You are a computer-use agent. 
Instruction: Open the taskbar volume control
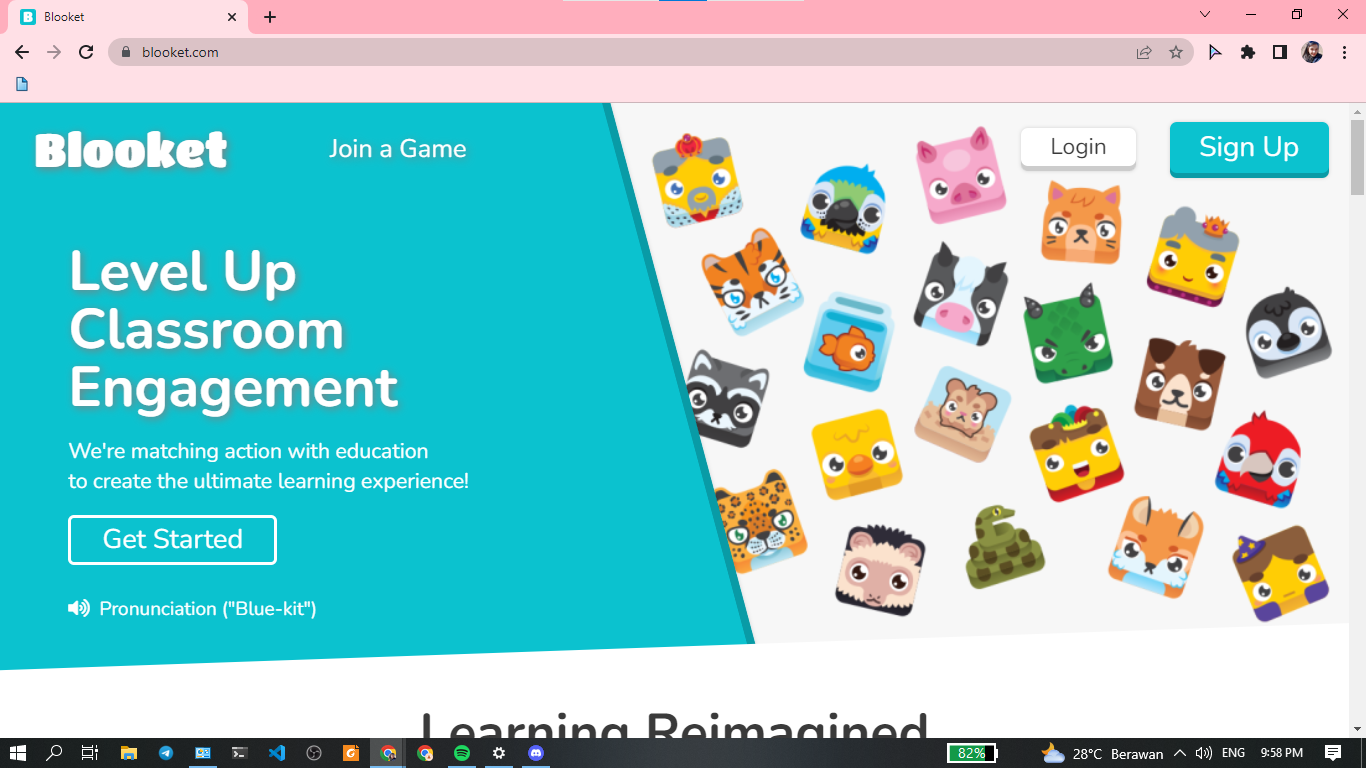1204,753
